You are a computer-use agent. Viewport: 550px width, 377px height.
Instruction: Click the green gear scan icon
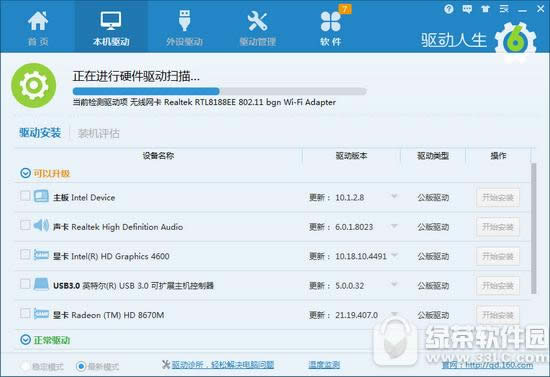point(34,85)
